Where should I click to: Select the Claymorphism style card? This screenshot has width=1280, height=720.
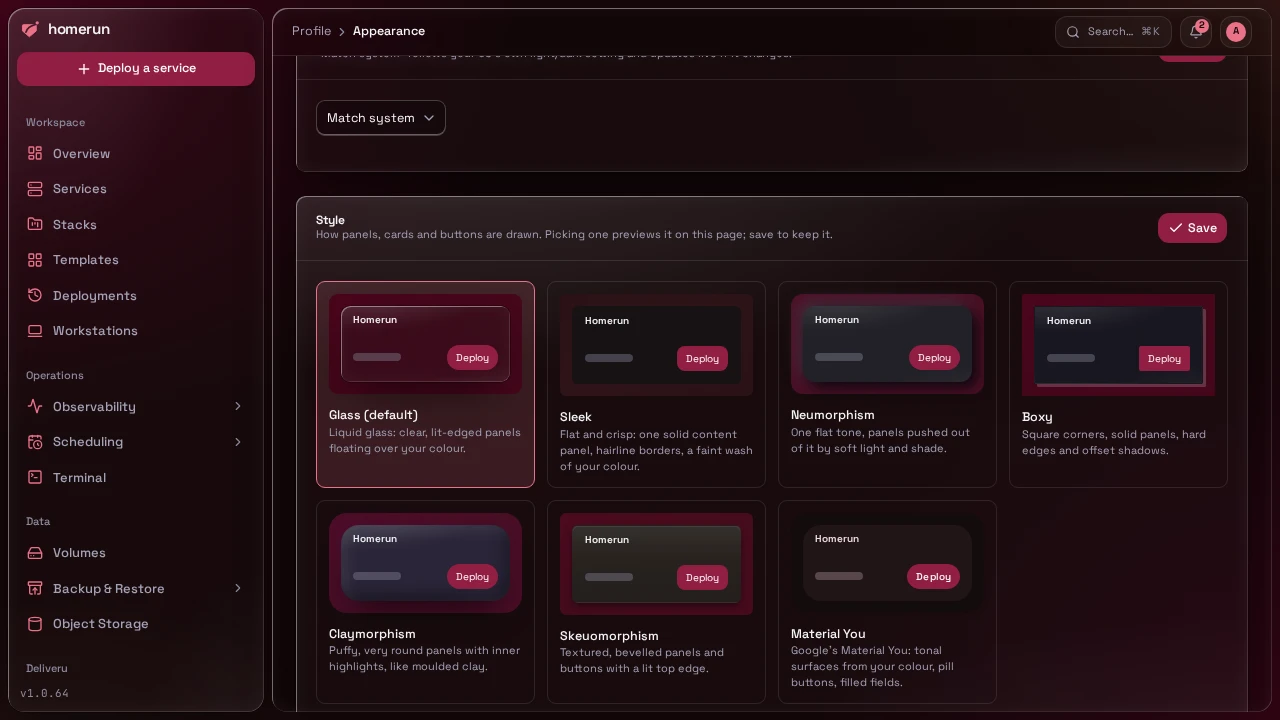[x=425, y=602]
